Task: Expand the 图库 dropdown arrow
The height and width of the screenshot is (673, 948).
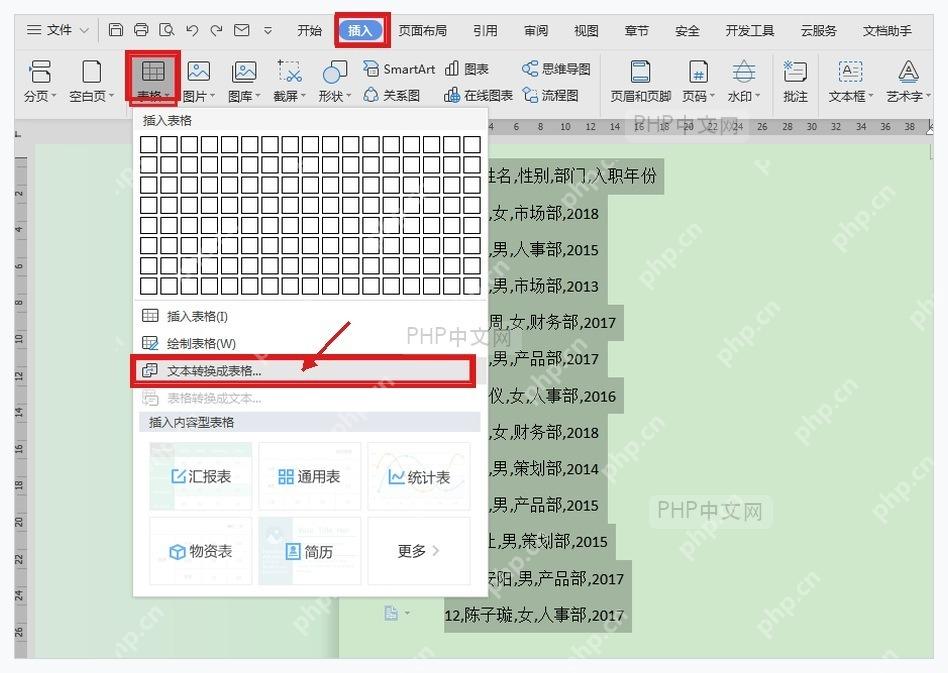Action: 258,96
